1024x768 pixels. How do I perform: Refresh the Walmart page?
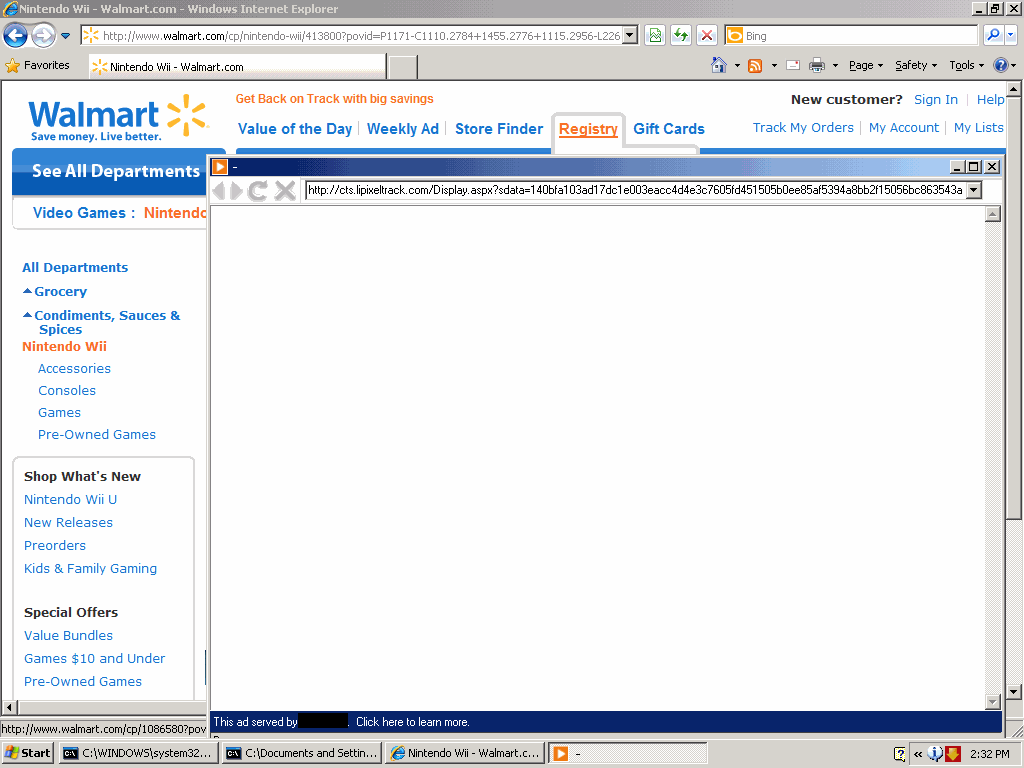pos(680,36)
